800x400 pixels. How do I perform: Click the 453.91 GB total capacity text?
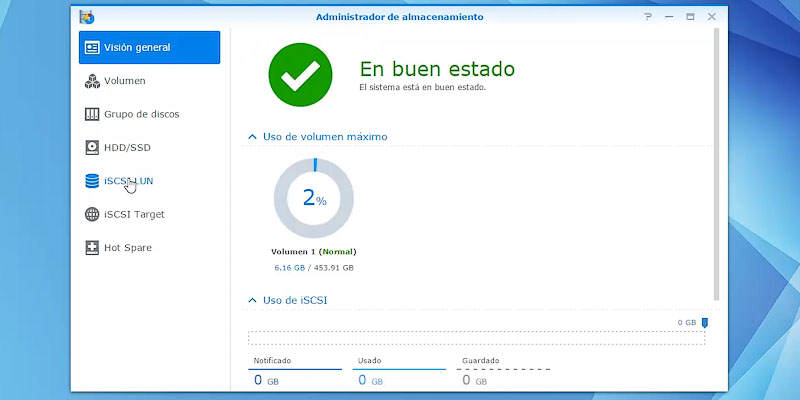click(x=333, y=267)
